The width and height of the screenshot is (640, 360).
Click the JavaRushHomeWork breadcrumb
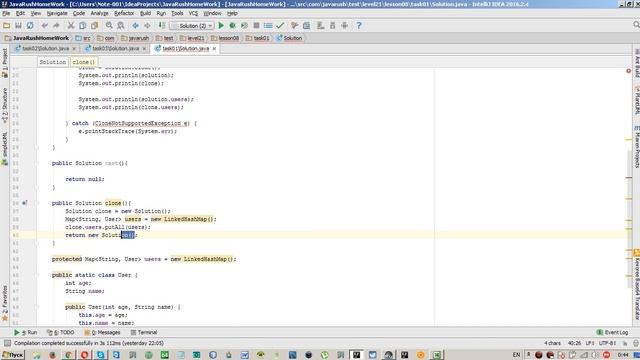pyautogui.click(x=37, y=38)
